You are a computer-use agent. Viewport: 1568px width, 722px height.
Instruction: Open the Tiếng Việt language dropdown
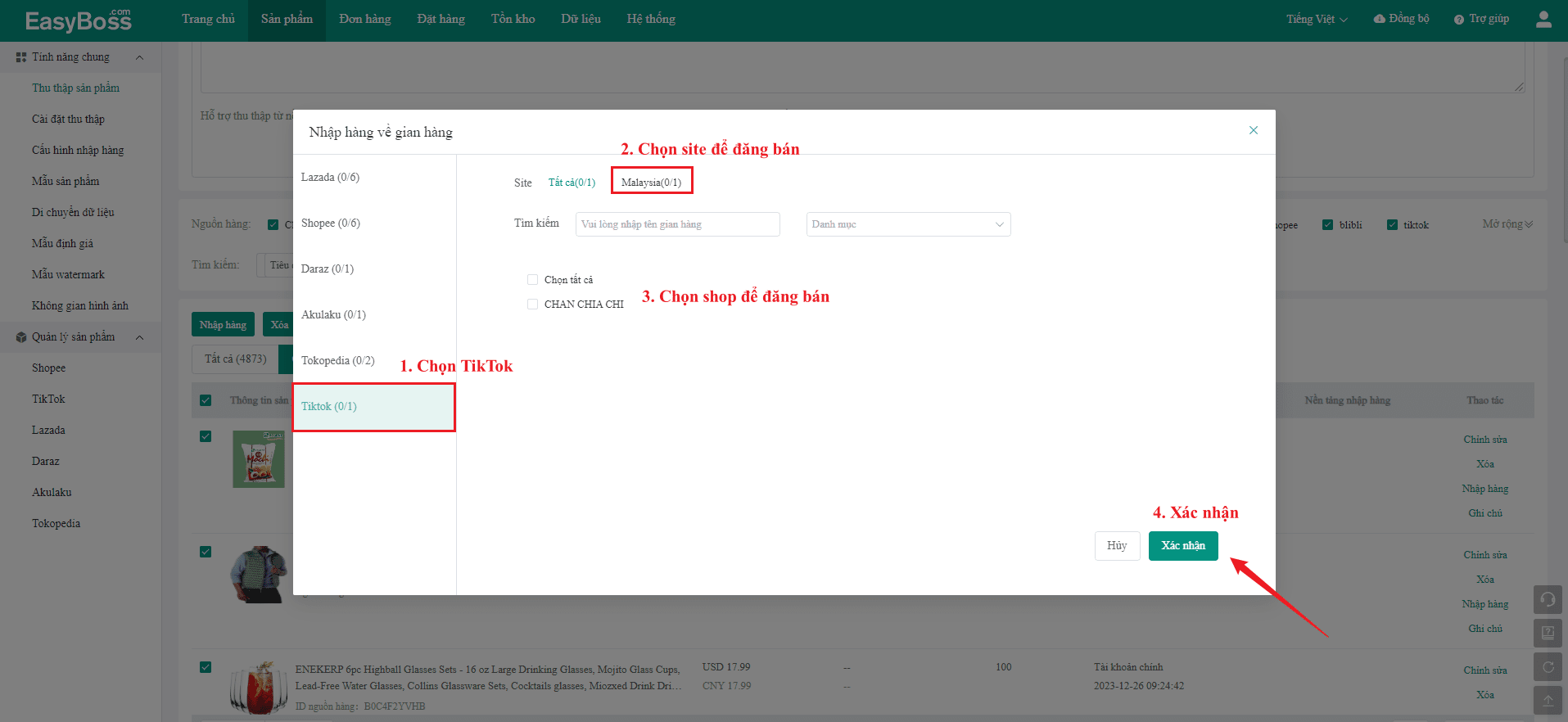coord(1317,20)
